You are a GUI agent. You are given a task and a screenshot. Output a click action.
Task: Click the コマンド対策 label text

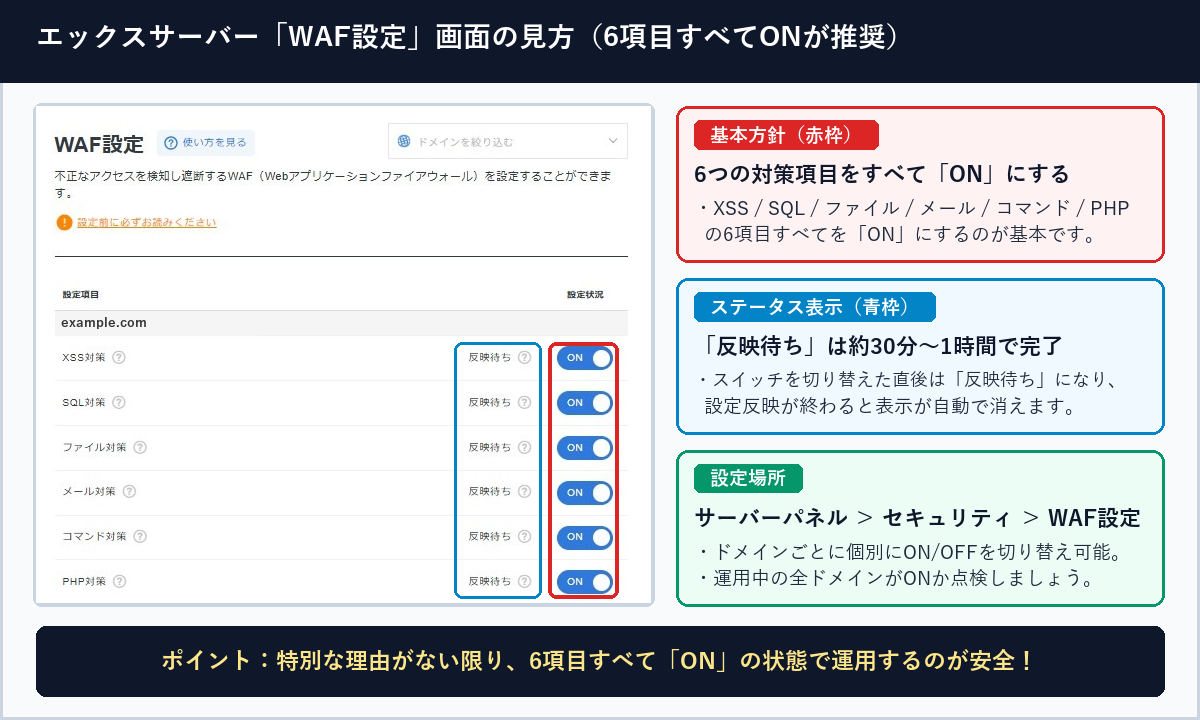pyautogui.click(x=94, y=537)
